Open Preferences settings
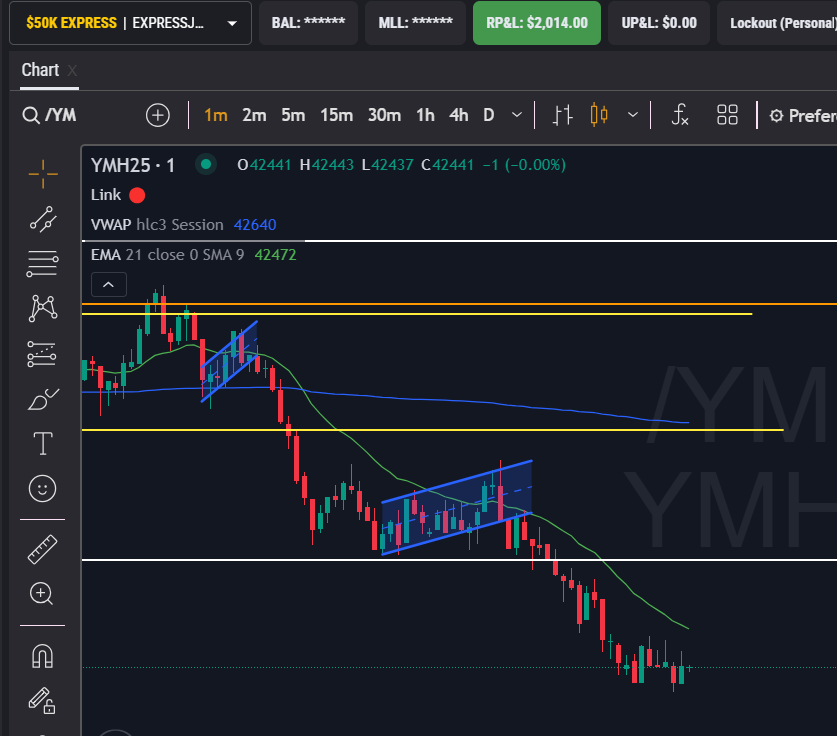This screenshot has height=736, width=837. 802,115
